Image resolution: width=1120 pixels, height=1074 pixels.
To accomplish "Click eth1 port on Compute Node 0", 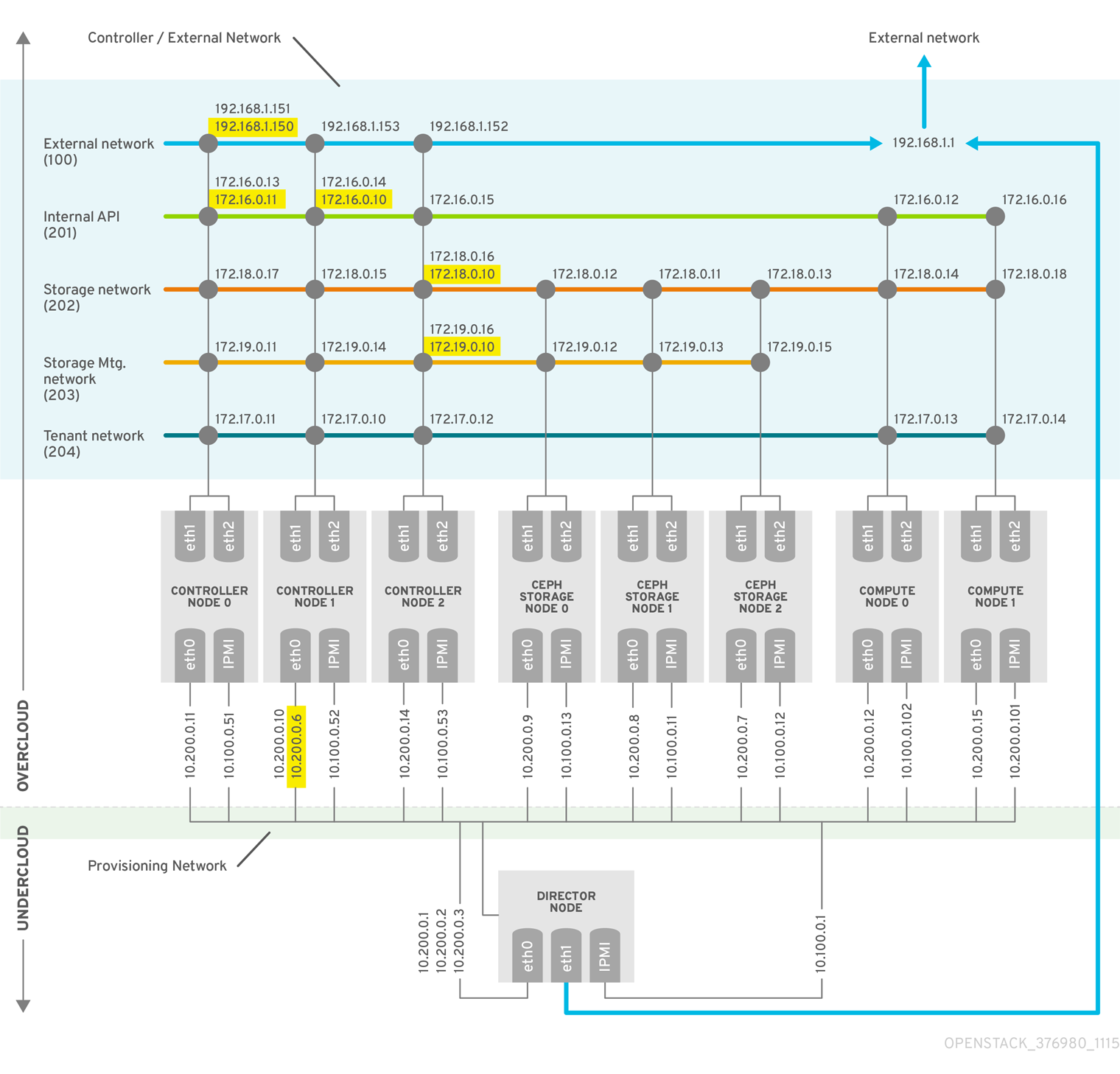I will pyautogui.click(x=868, y=536).
